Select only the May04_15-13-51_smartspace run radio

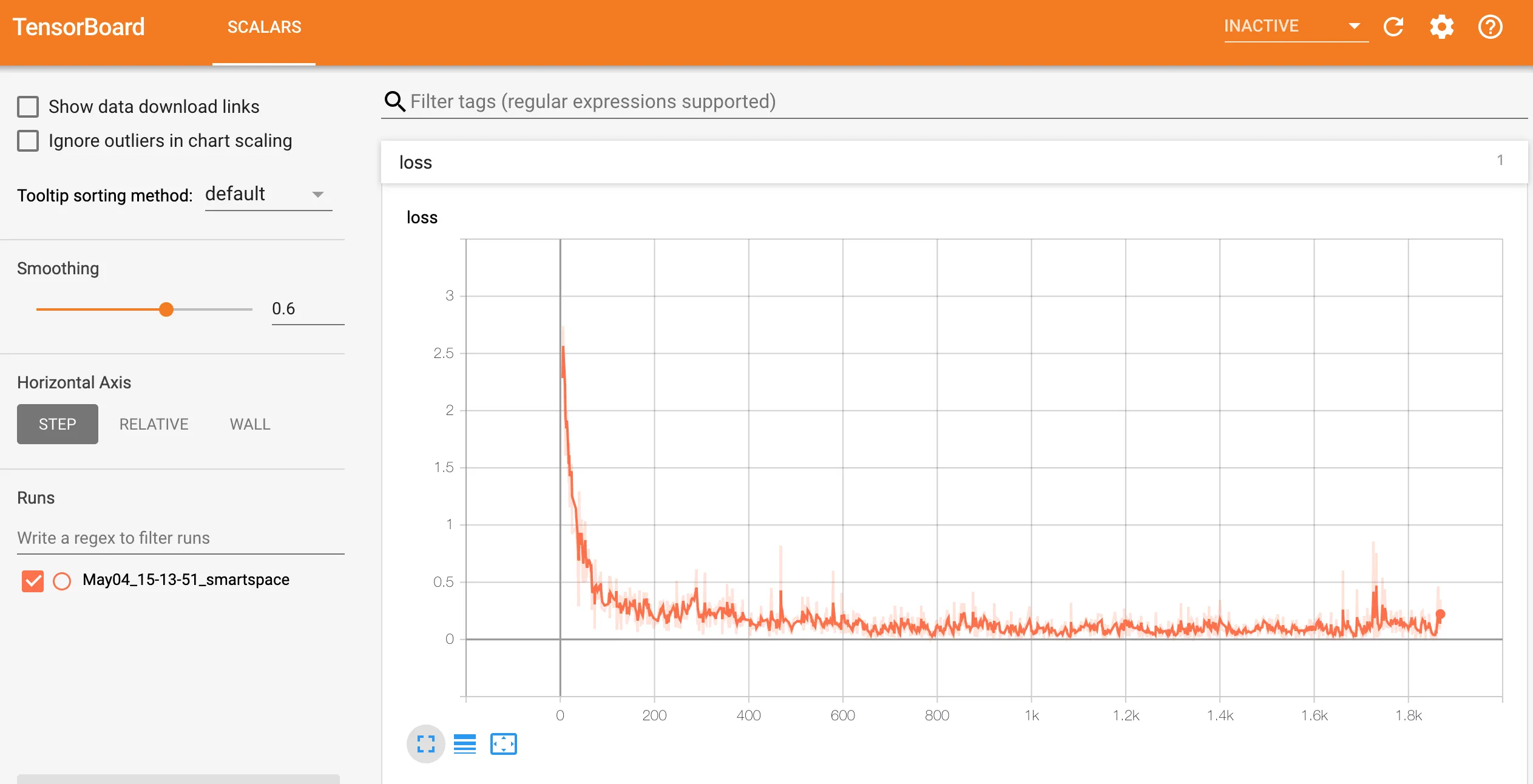[x=62, y=581]
